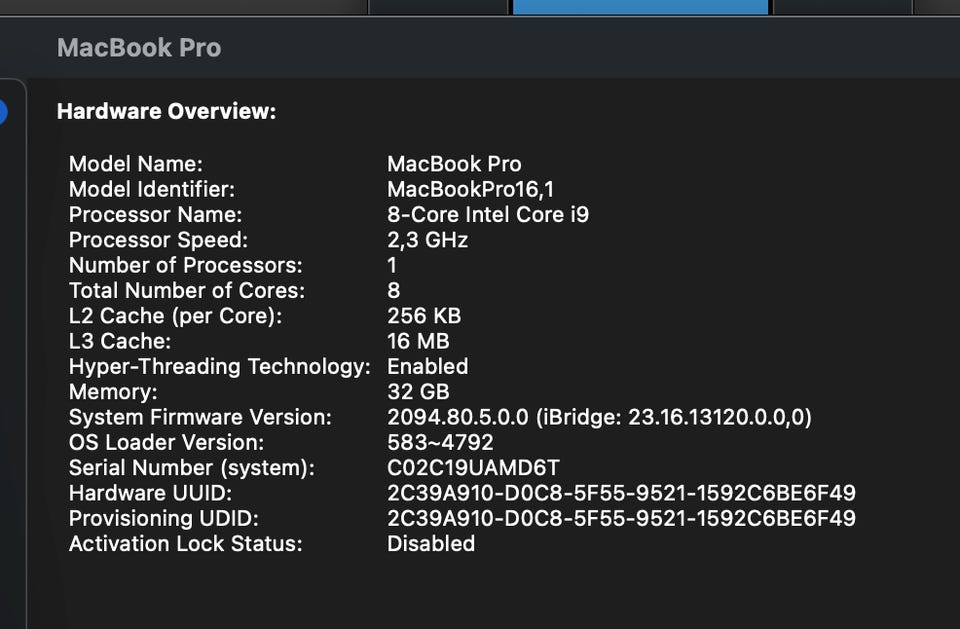The height and width of the screenshot is (629, 960).
Task: Click the MacBook Pro window title
Action: (139, 48)
